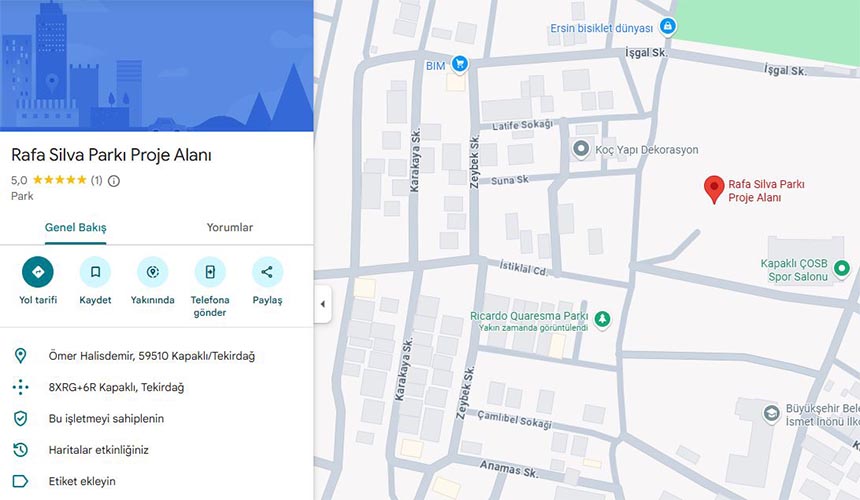Click Haritalar etkinliğiniz
860x500 pixels.
99,450
